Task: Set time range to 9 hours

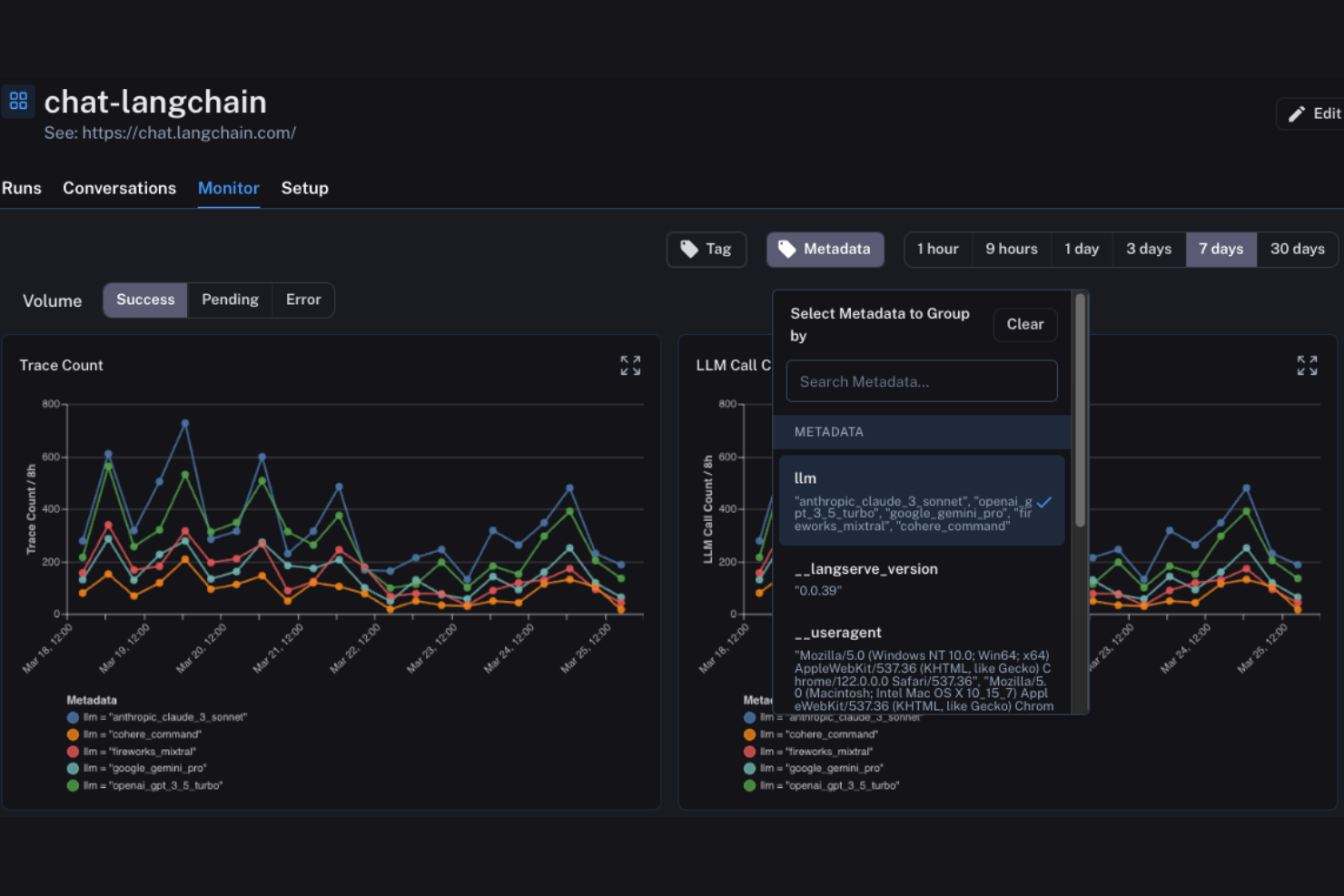Action: click(x=1012, y=249)
